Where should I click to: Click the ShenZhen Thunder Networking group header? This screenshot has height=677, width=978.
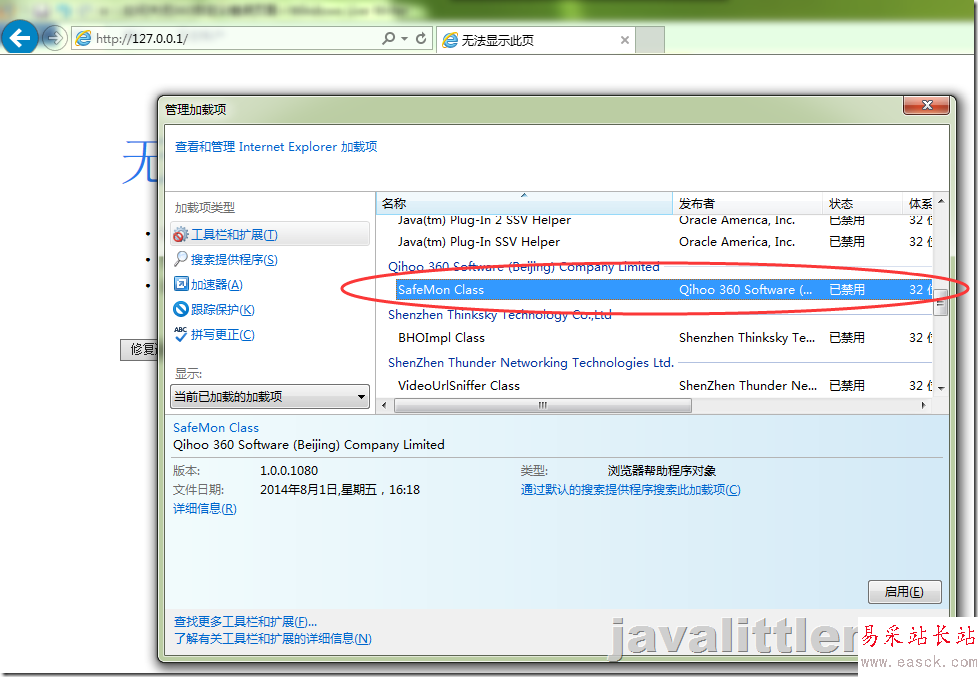pyautogui.click(x=531, y=363)
